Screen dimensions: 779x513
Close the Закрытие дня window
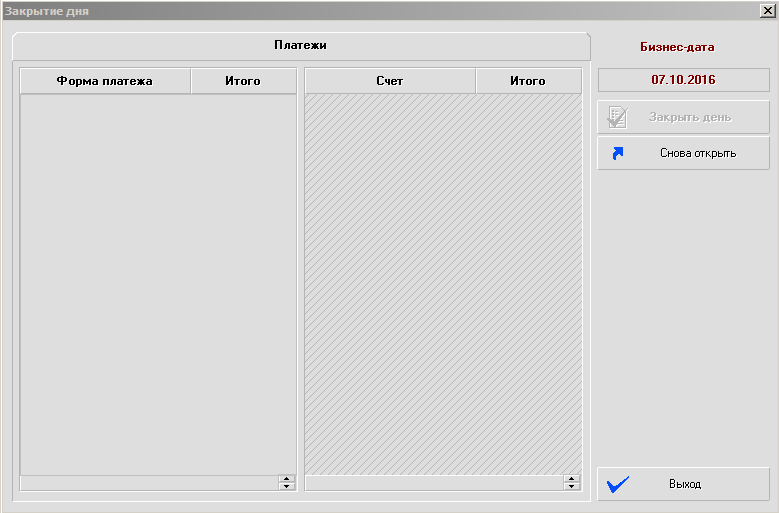(766, 9)
